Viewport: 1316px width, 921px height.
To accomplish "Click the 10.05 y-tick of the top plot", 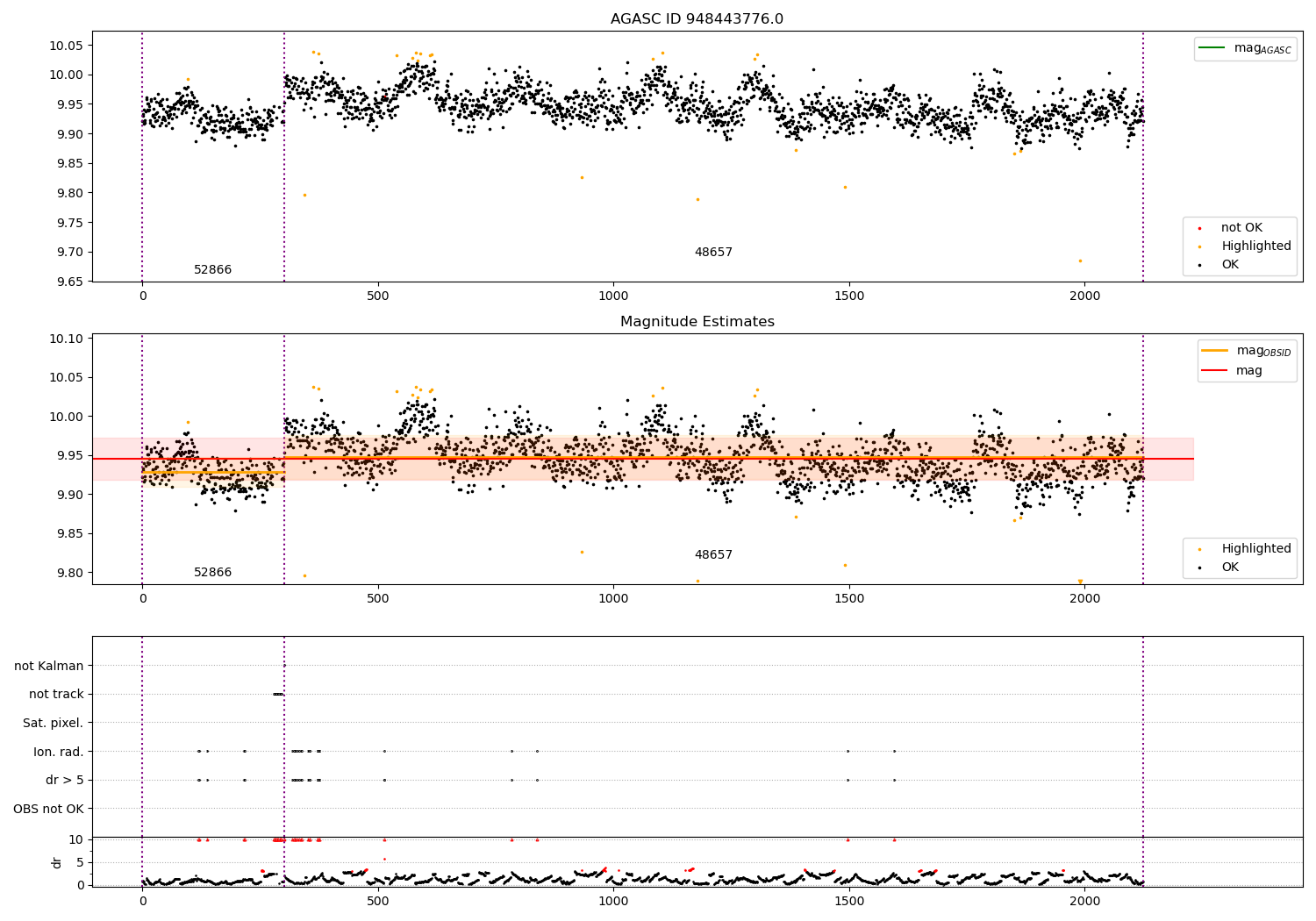I will pos(67,46).
